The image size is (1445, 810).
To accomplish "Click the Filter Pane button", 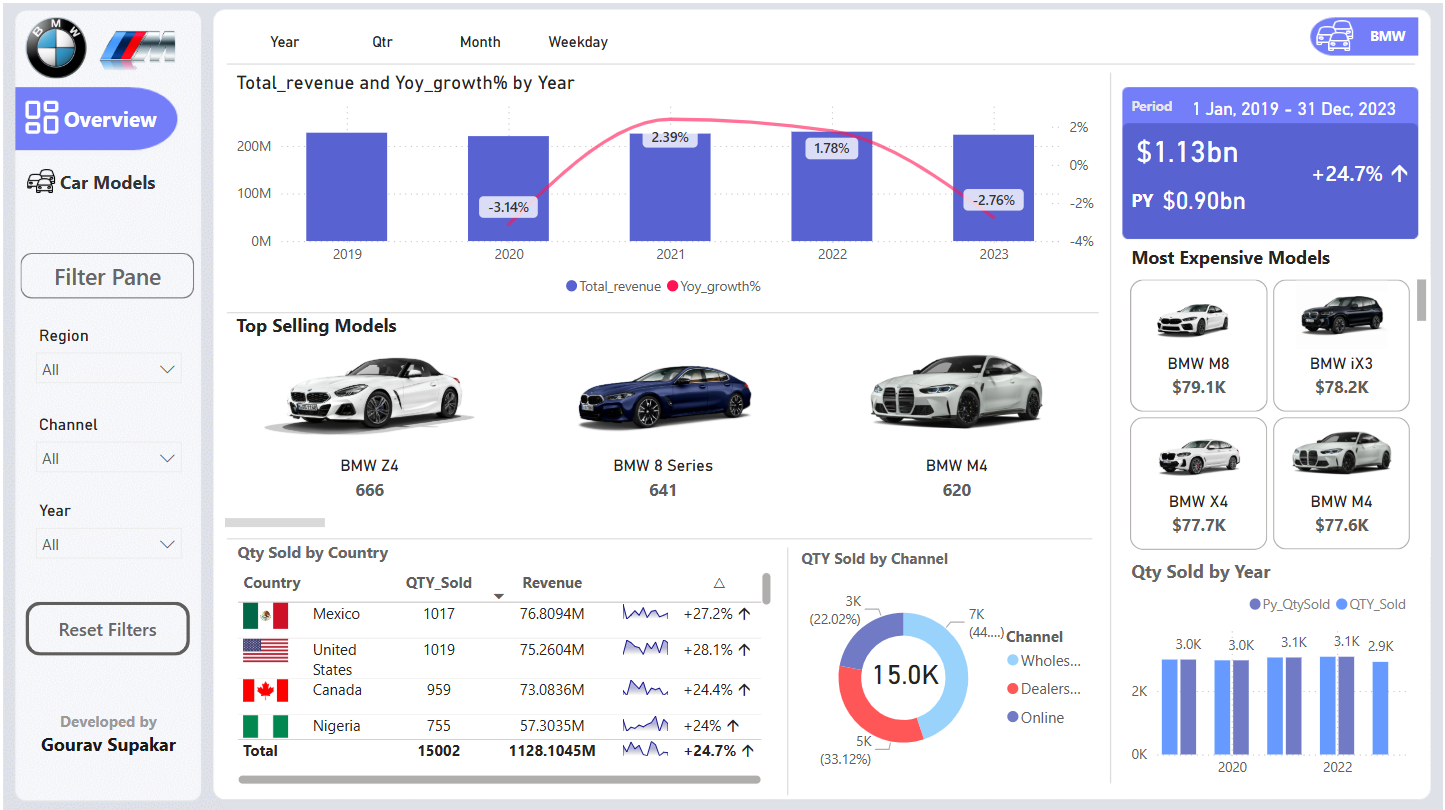I will point(107,276).
